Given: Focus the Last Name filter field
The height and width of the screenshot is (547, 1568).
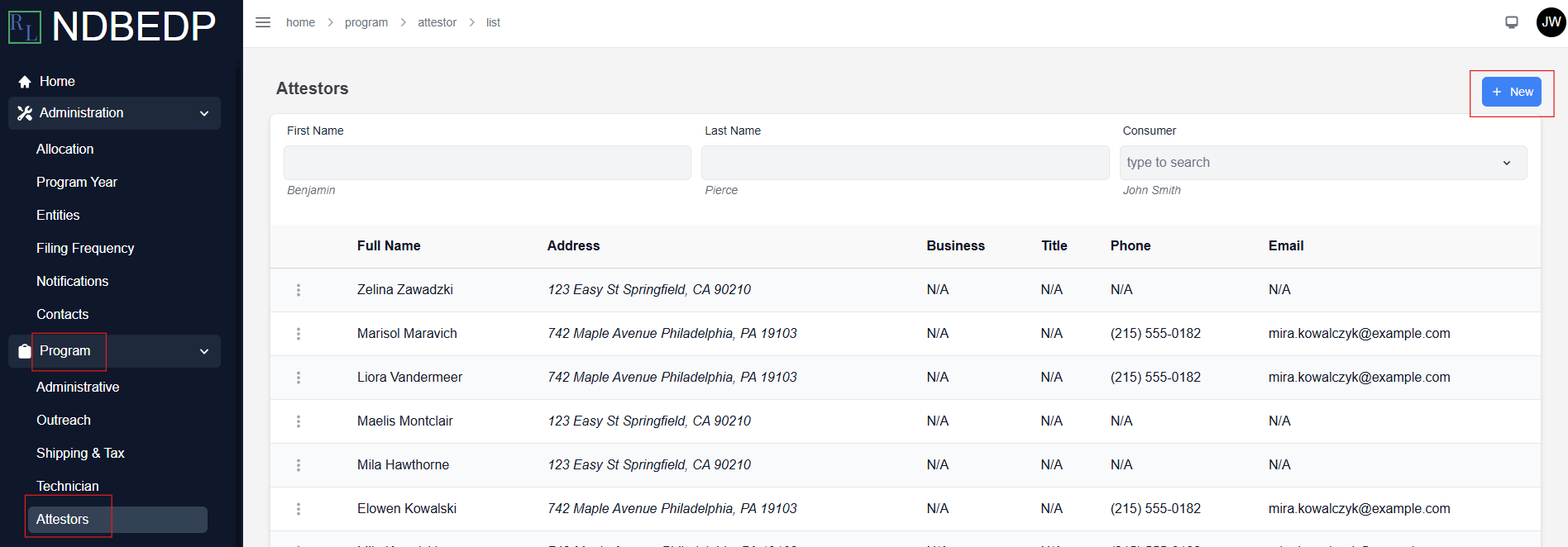Looking at the screenshot, I should [905, 163].
